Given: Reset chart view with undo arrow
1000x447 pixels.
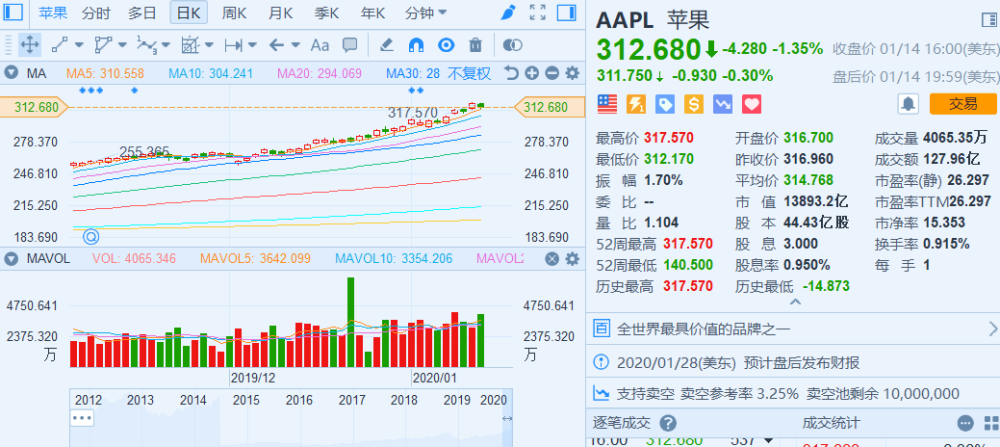Looking at the screenshot, I should 511,73.
